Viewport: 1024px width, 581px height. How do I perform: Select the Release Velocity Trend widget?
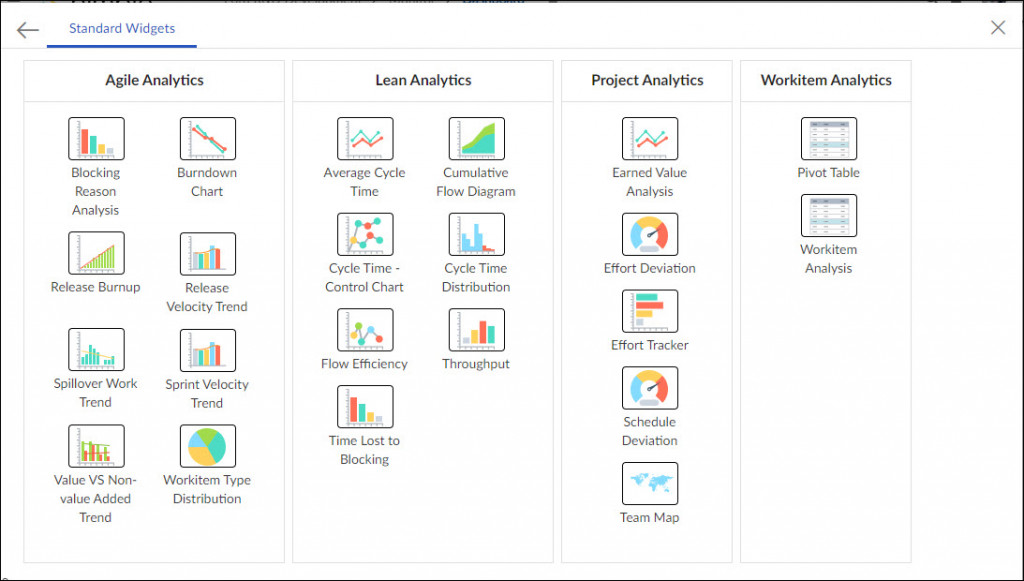click(x=207, y=253)
